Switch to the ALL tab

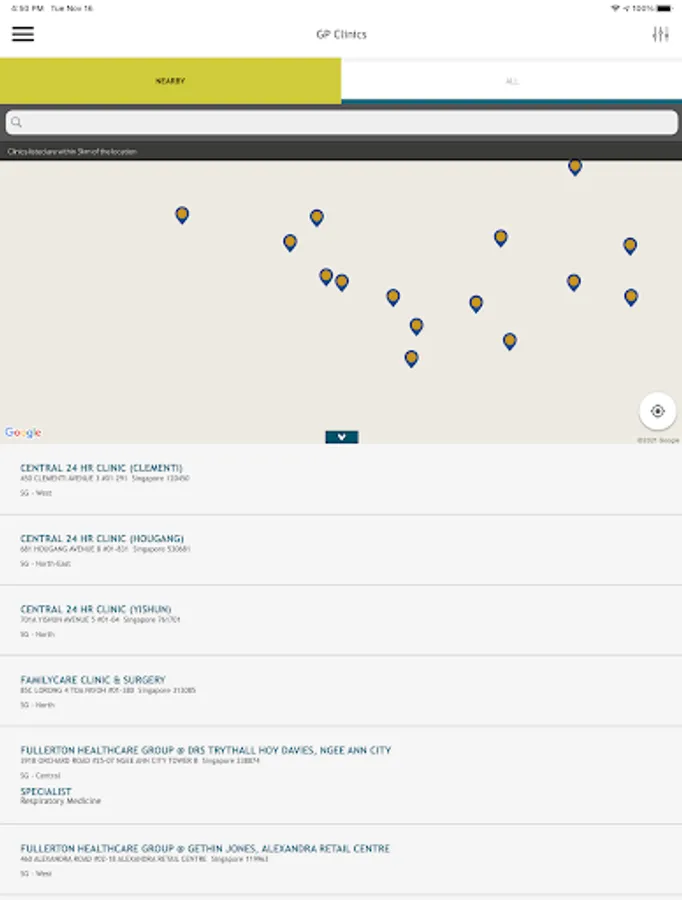pyautogui.click(x=512, y=81)
